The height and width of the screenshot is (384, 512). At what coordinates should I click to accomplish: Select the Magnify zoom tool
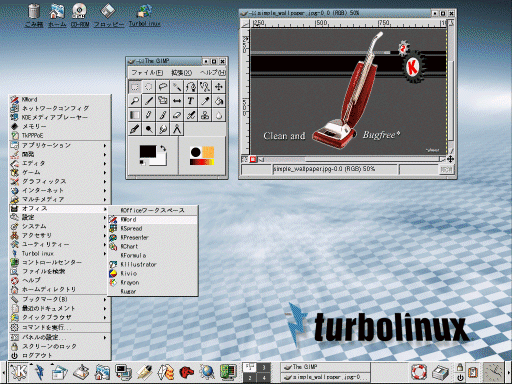point(135,101)
